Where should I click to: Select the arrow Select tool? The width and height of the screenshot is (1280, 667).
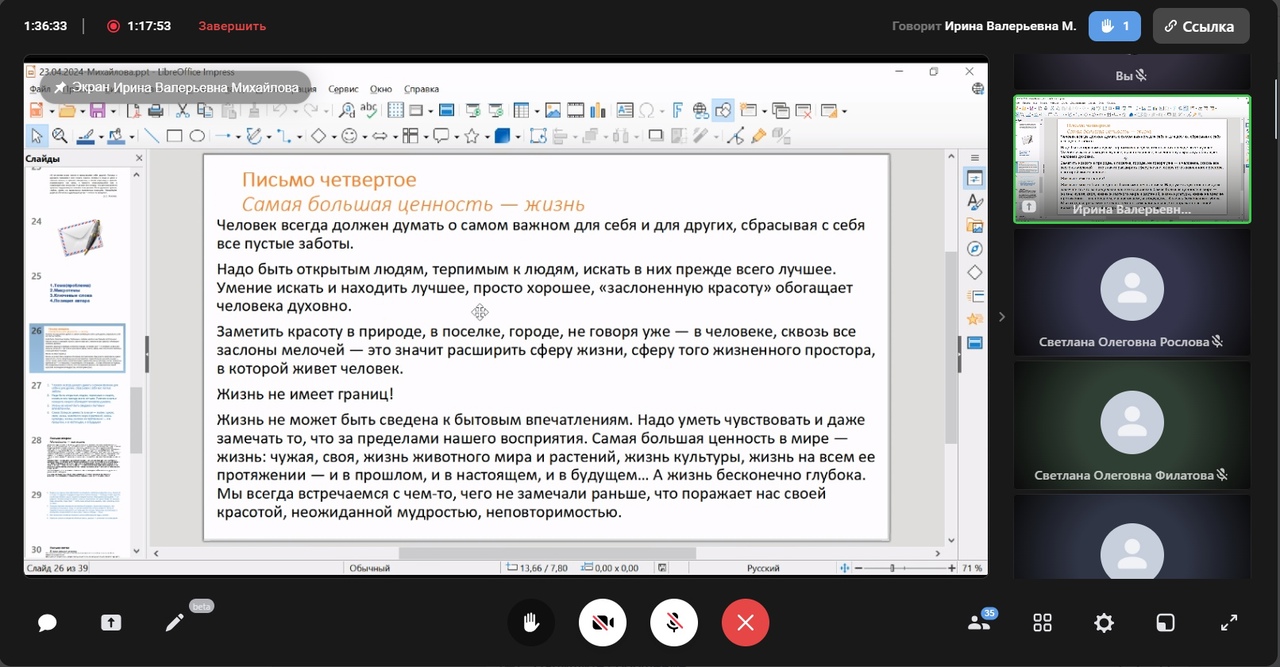click(x=37, y=136)
